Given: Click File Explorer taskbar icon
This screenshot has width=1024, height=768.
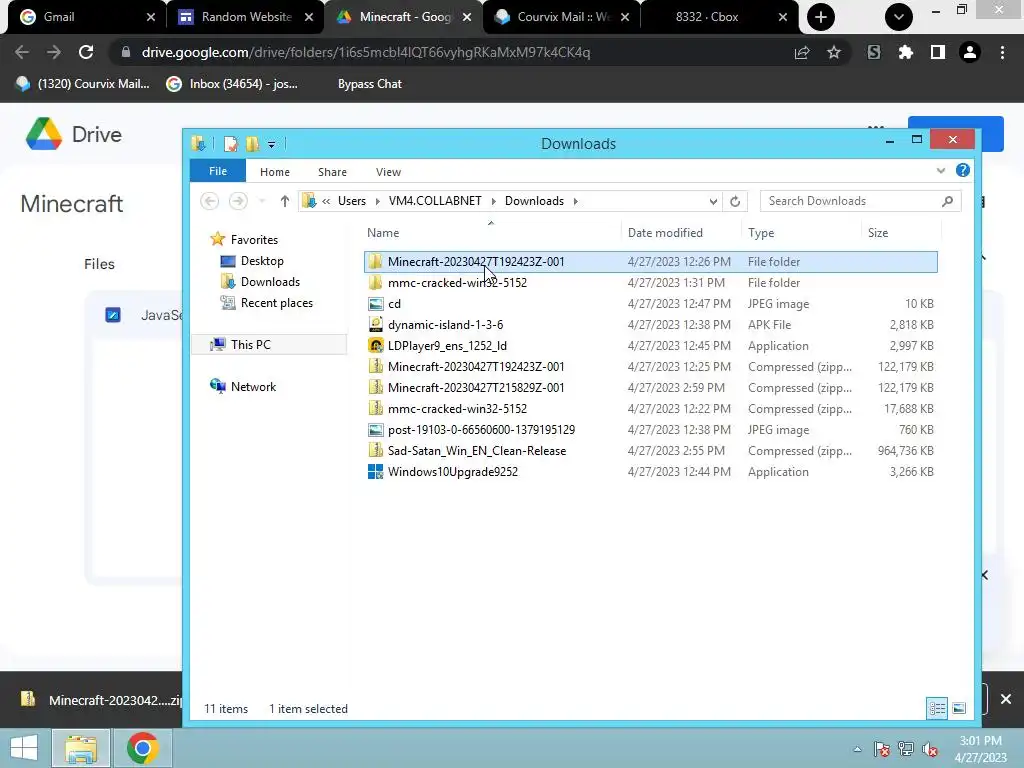Looking at the screenshot, I should pos(81,748).
